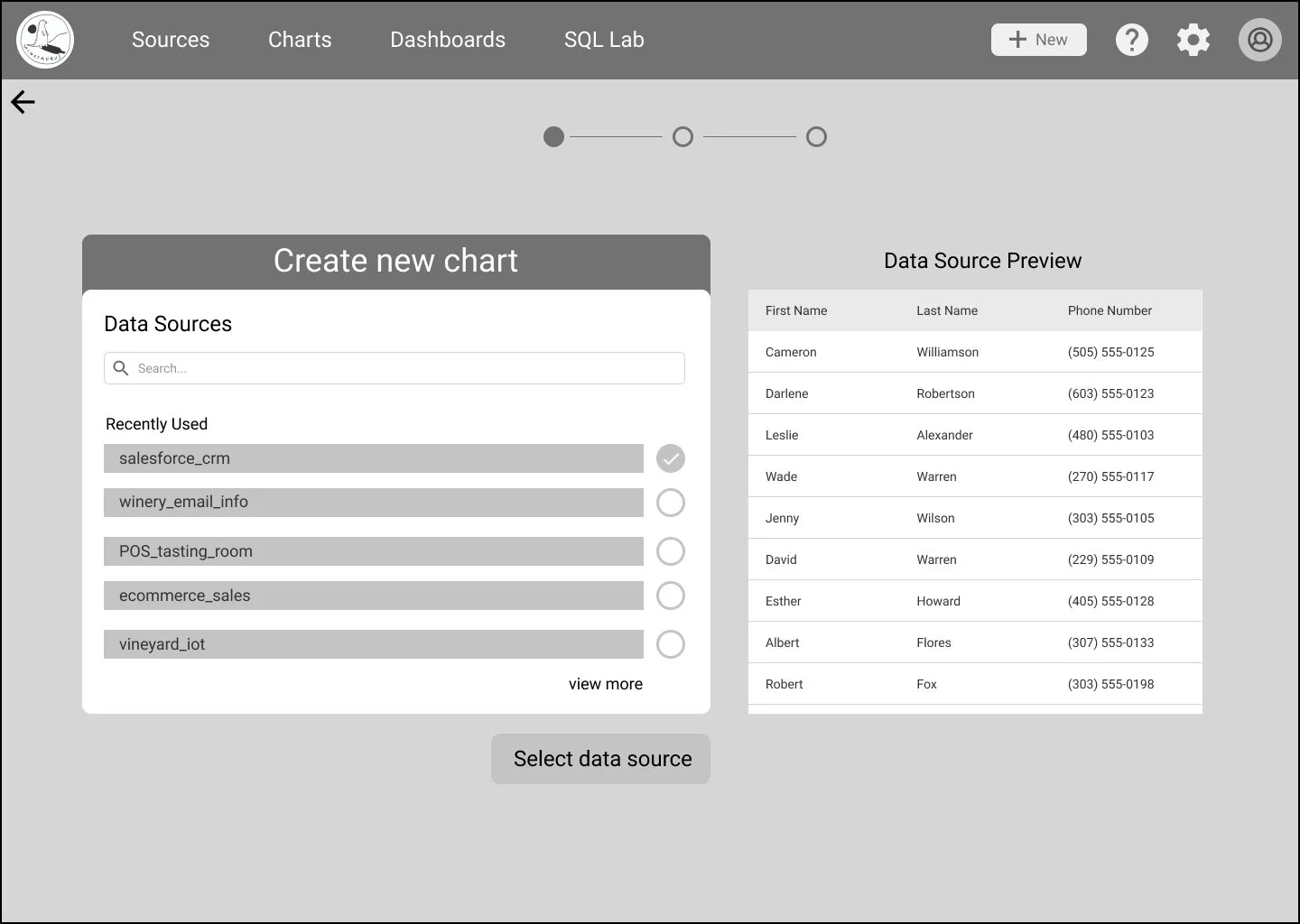Click the winery logo in the header

coord(45,40)
